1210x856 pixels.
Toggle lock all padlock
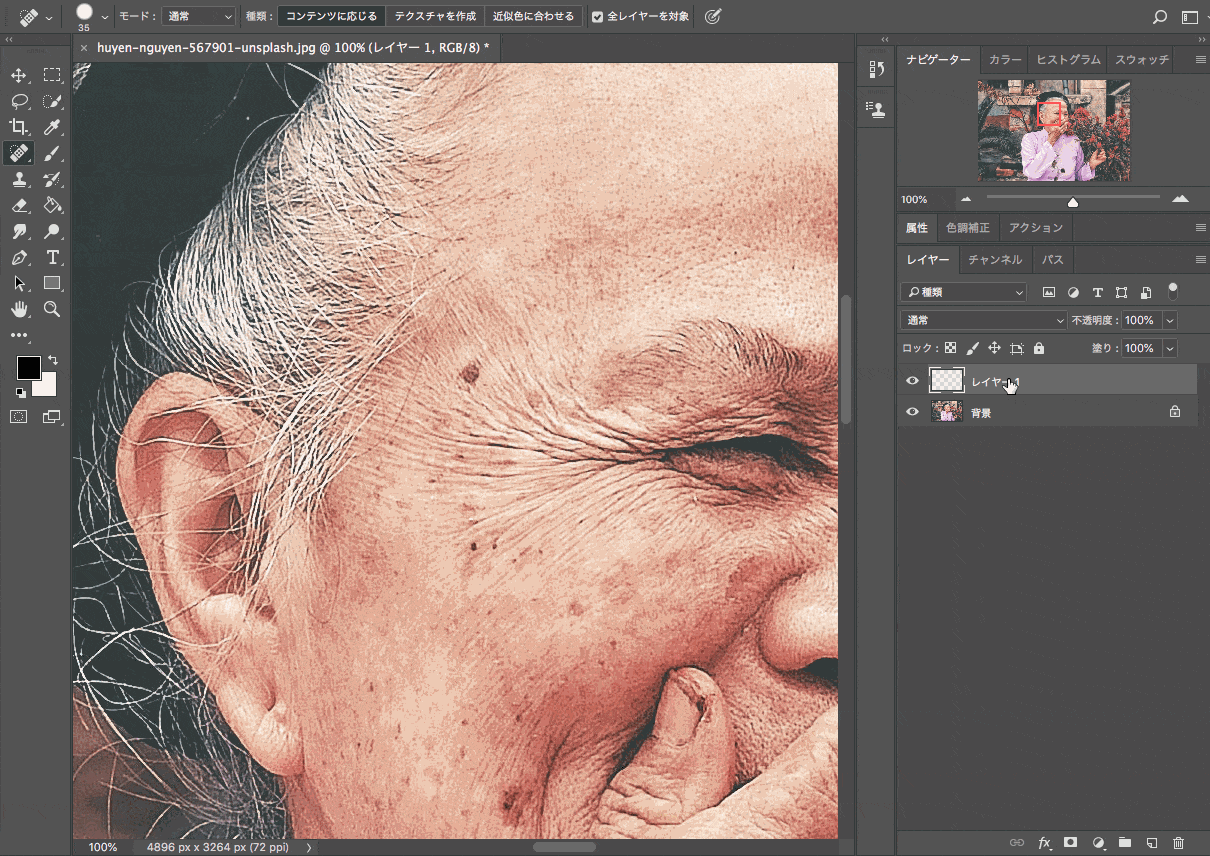click(x=1039, y=348)
